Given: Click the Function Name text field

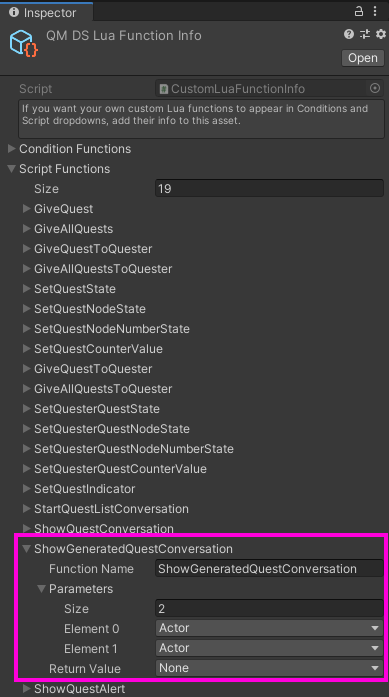Looking at the screenshot, I should click(x=269, y=569).
